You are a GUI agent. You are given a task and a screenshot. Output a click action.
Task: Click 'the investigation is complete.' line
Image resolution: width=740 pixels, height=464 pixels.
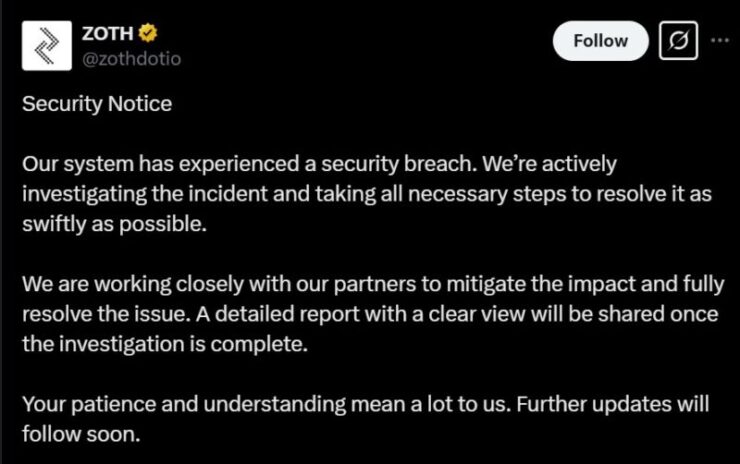(165, 344)
